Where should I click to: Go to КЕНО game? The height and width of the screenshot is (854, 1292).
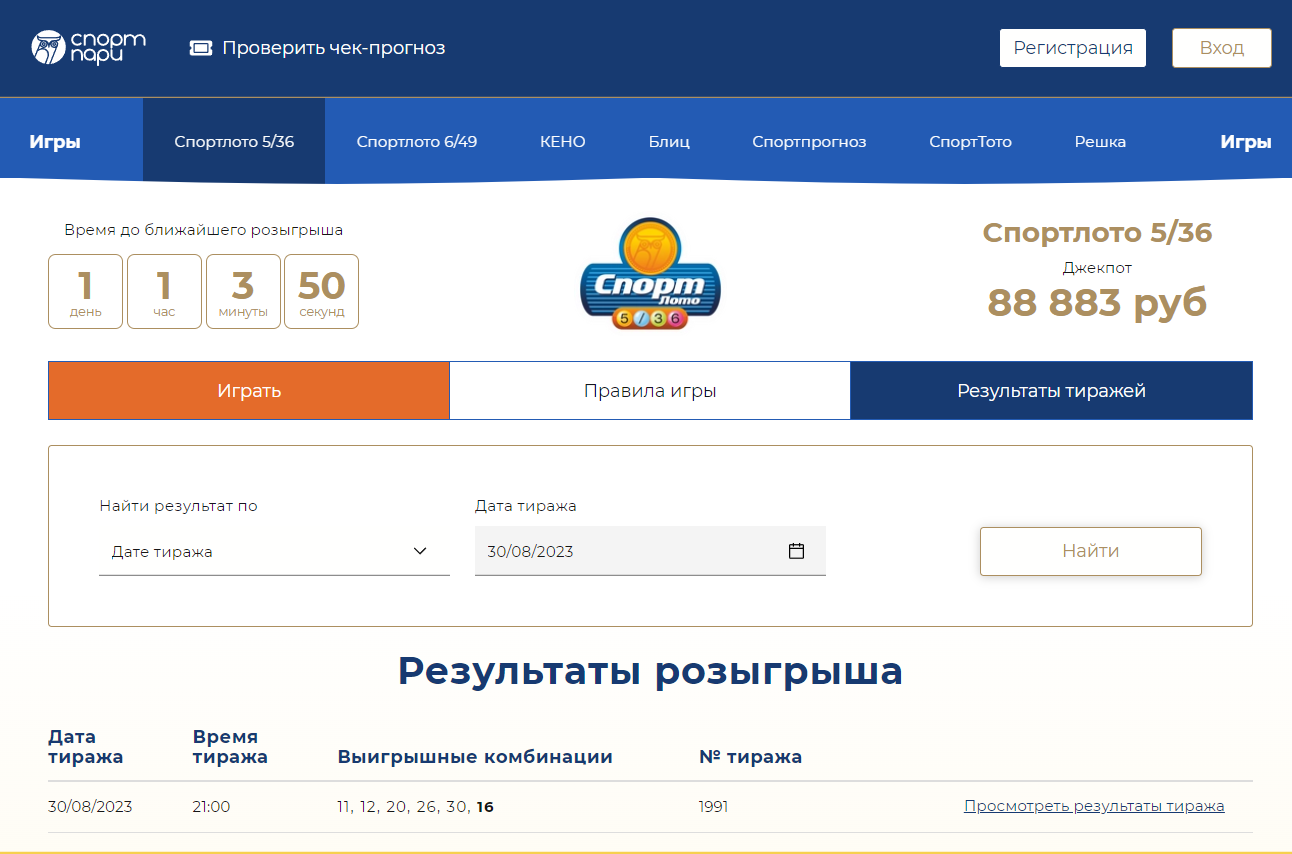pyautogui.click(x=563, y=142)
